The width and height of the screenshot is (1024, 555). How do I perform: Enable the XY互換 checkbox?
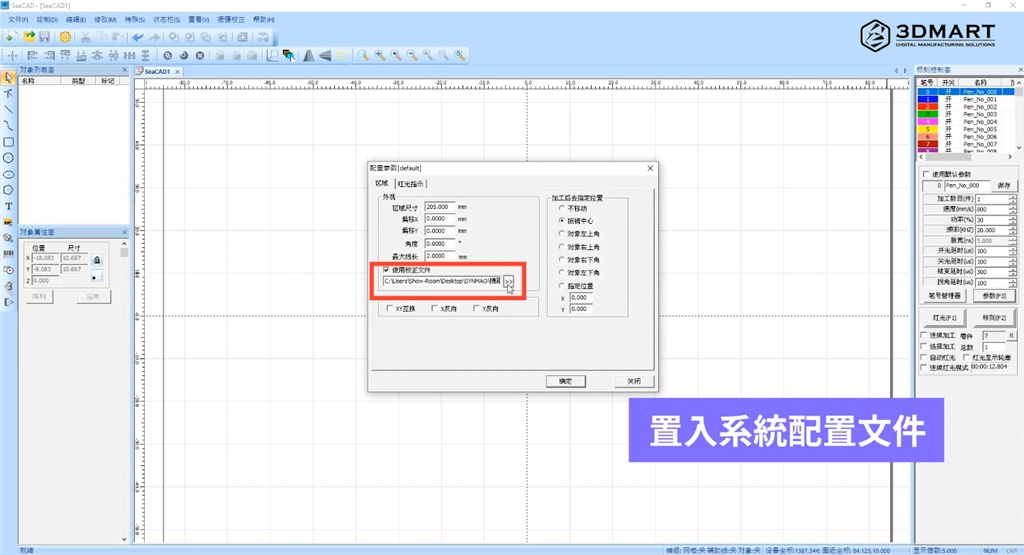[x=390, y=309]
